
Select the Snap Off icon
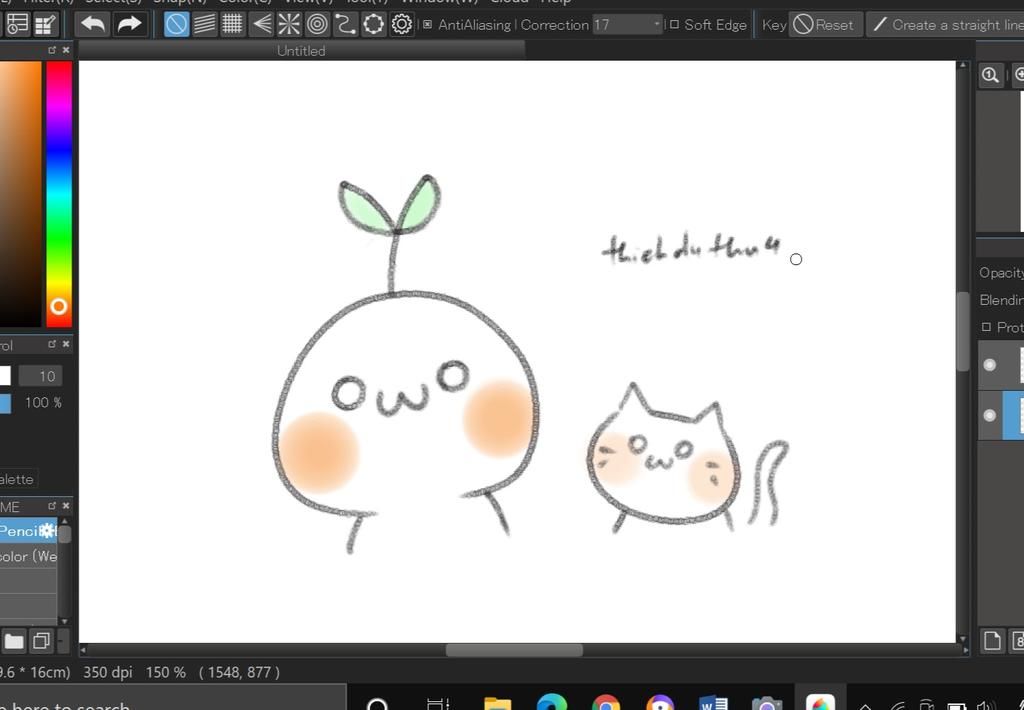(176, 25)
